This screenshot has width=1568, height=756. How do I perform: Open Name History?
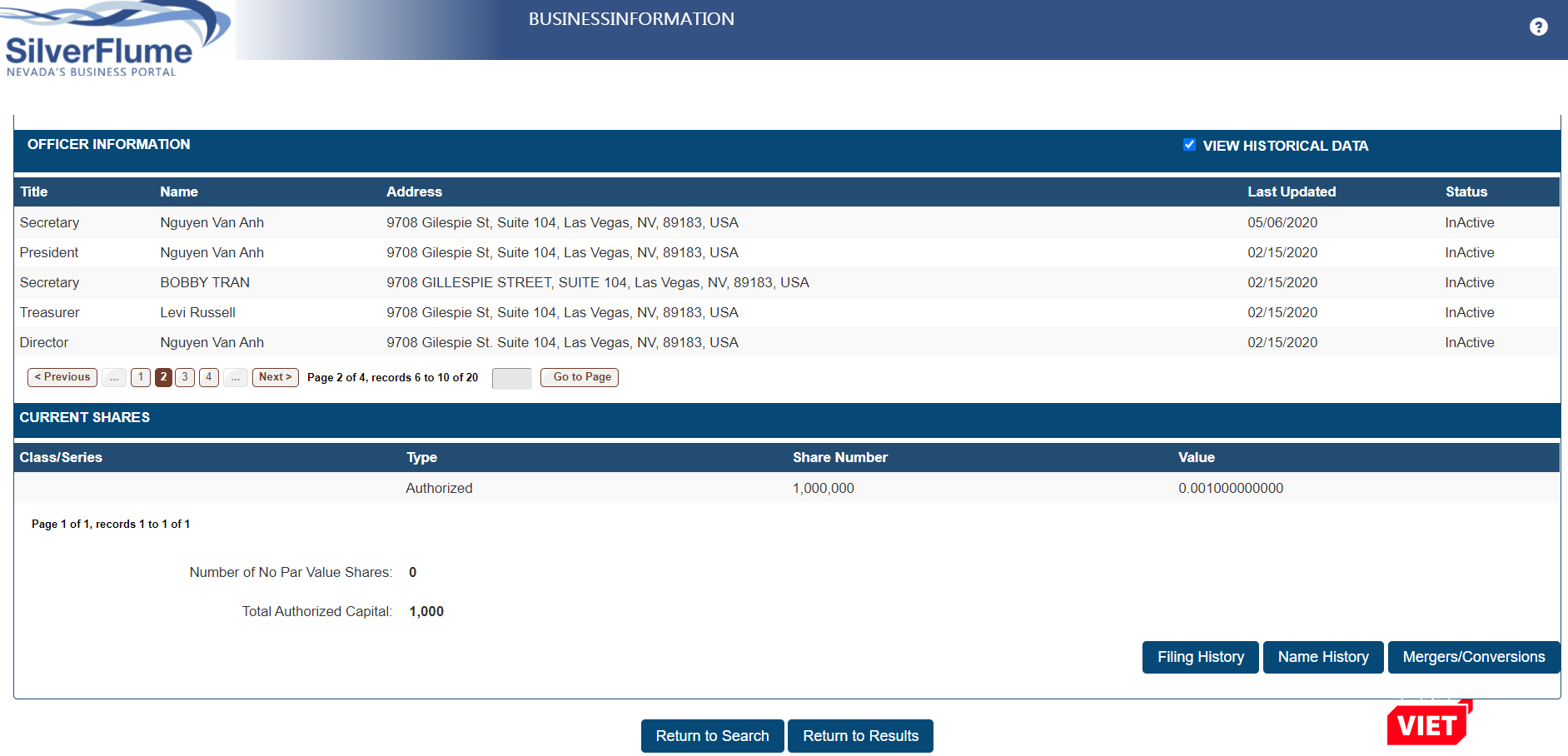click(x=1322, y=657)
